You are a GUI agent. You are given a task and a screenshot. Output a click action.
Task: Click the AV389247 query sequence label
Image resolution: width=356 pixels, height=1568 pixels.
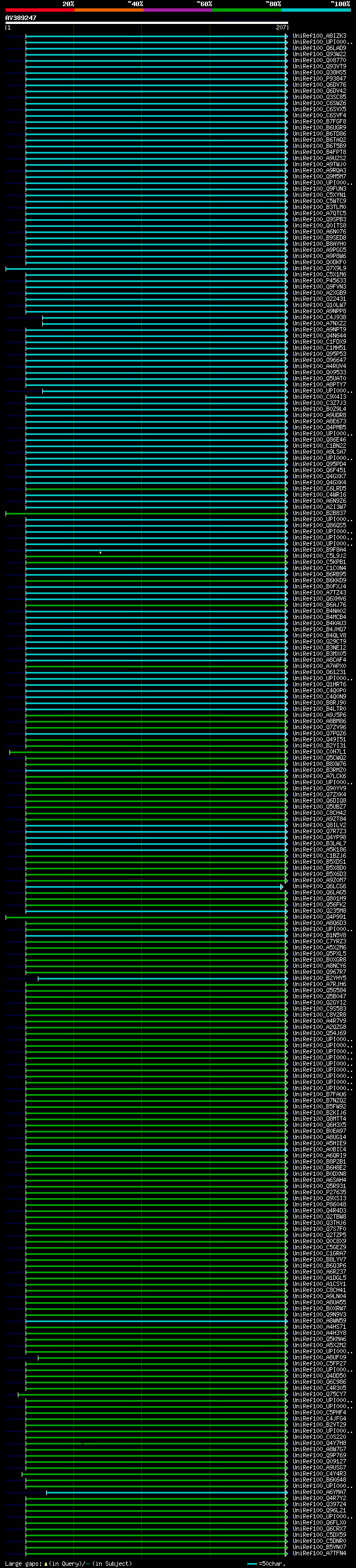pyautogui.click(x=21, y=18)
